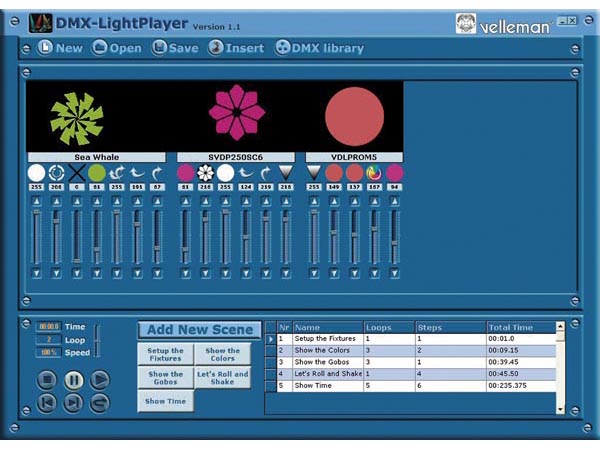
Task: Select the Show Time scene button
Action: click(x=165, y=401)
